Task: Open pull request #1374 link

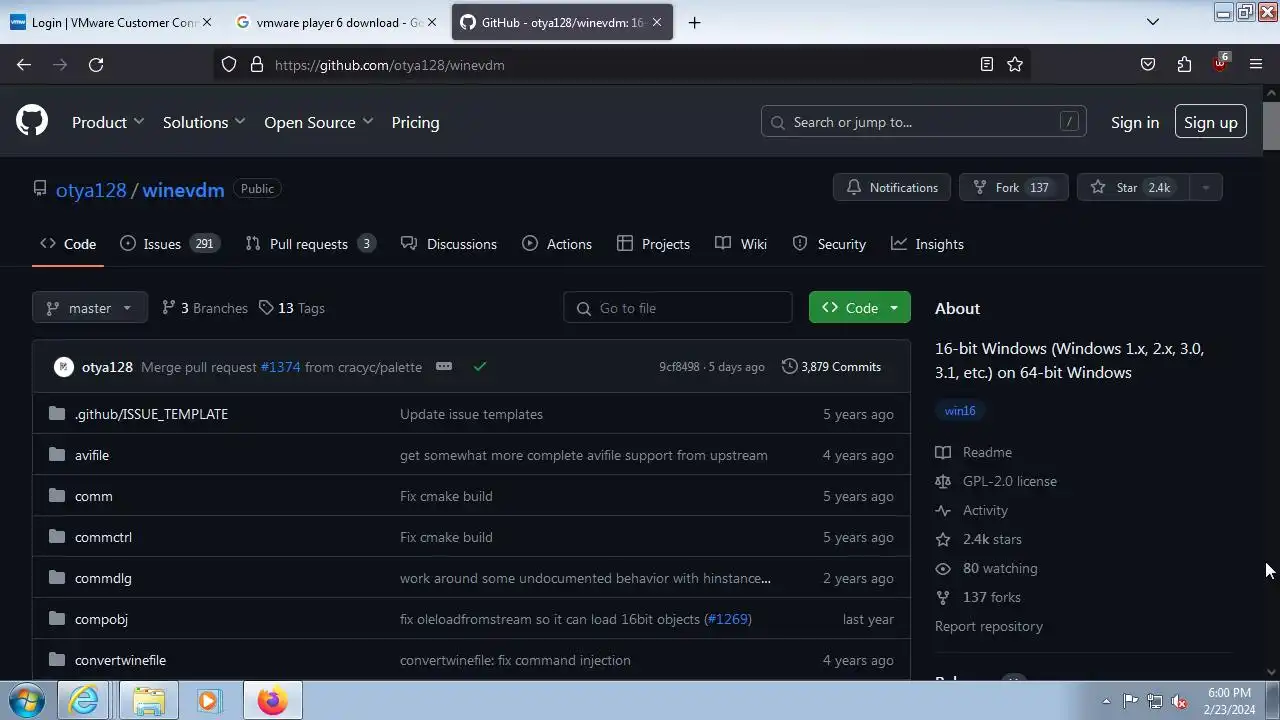Action: click(x=280, y=367)
